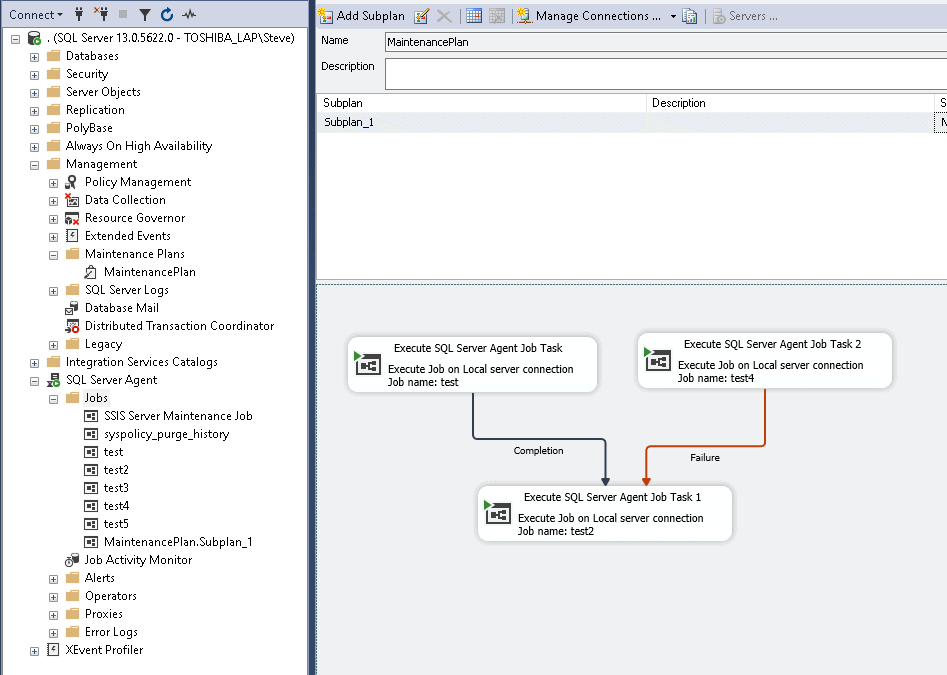Expand the Security folder
The width and height of the screenshot is (947, 675).
click(34, 75)
